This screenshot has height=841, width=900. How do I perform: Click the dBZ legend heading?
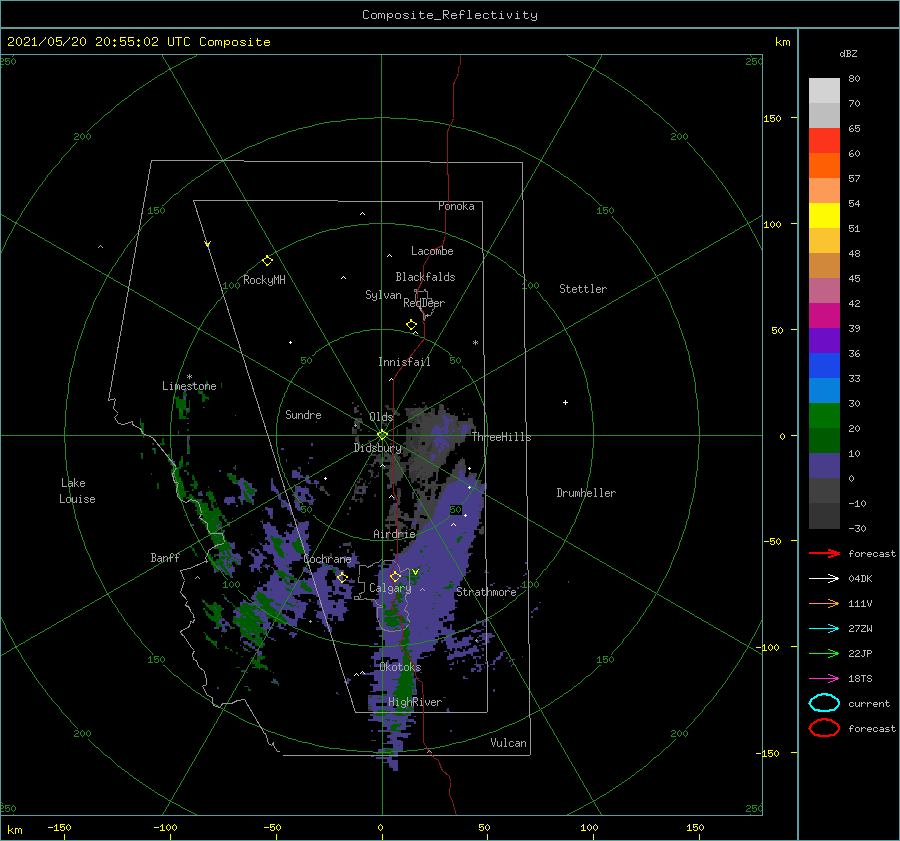848,54
